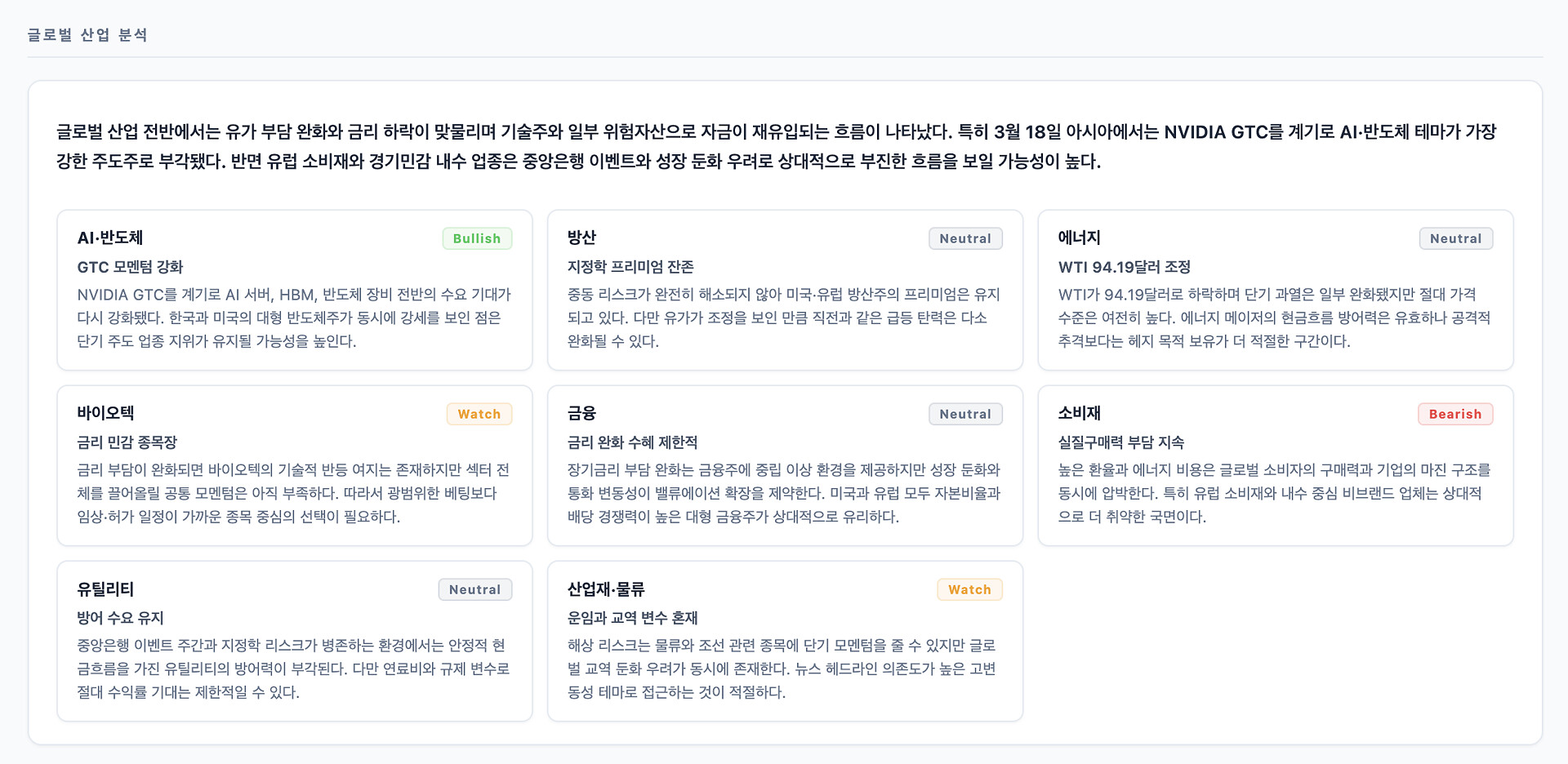Click the 운임과 교역 변수 혼재 subtitle
This screenshot has height=764, width=1568.
click(x=632, y=618)
